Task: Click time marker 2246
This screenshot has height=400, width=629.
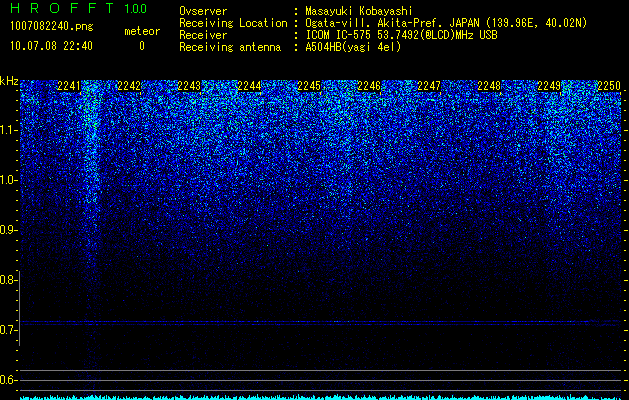Action: pos(369,86)
